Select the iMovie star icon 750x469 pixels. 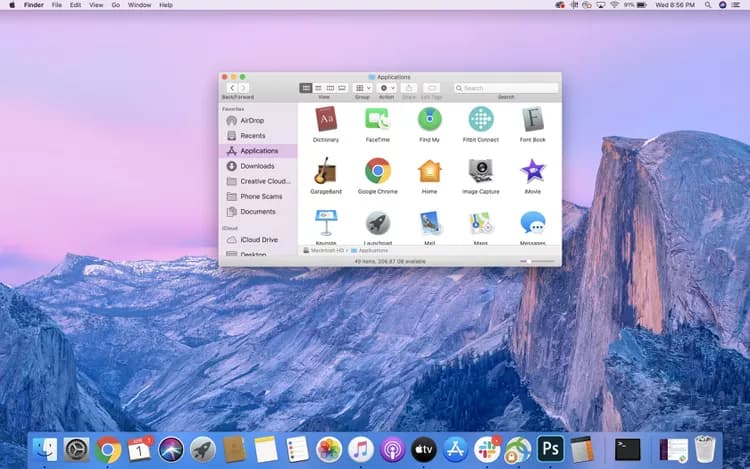532,171
